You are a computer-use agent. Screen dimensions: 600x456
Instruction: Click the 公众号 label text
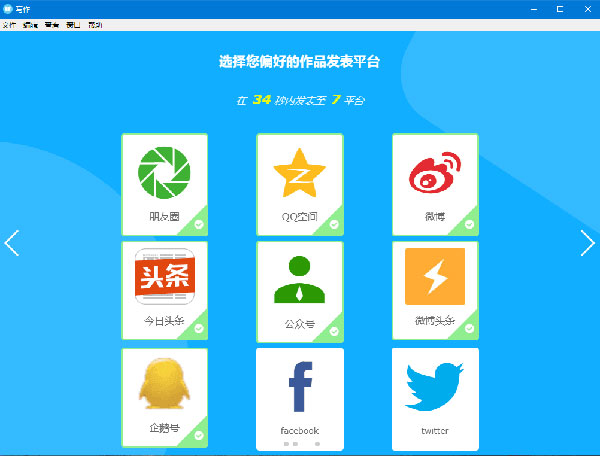coord(300,324)
